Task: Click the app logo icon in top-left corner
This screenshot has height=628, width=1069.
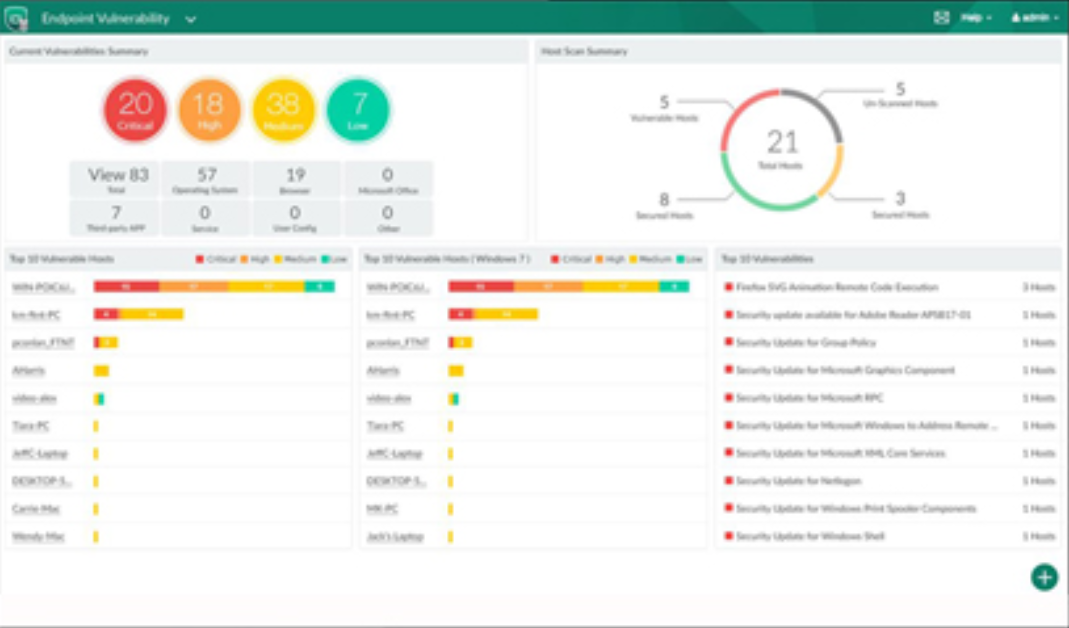Action: pos(19,17)
